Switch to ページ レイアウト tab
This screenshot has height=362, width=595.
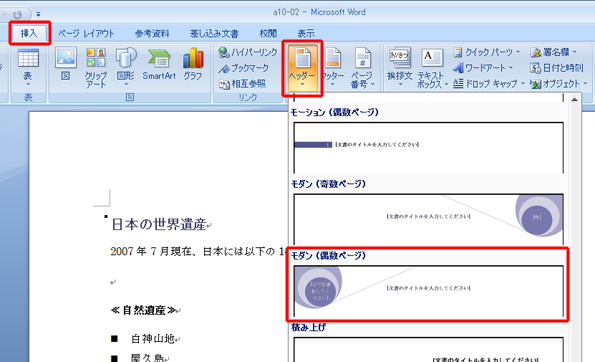(86, 33)
